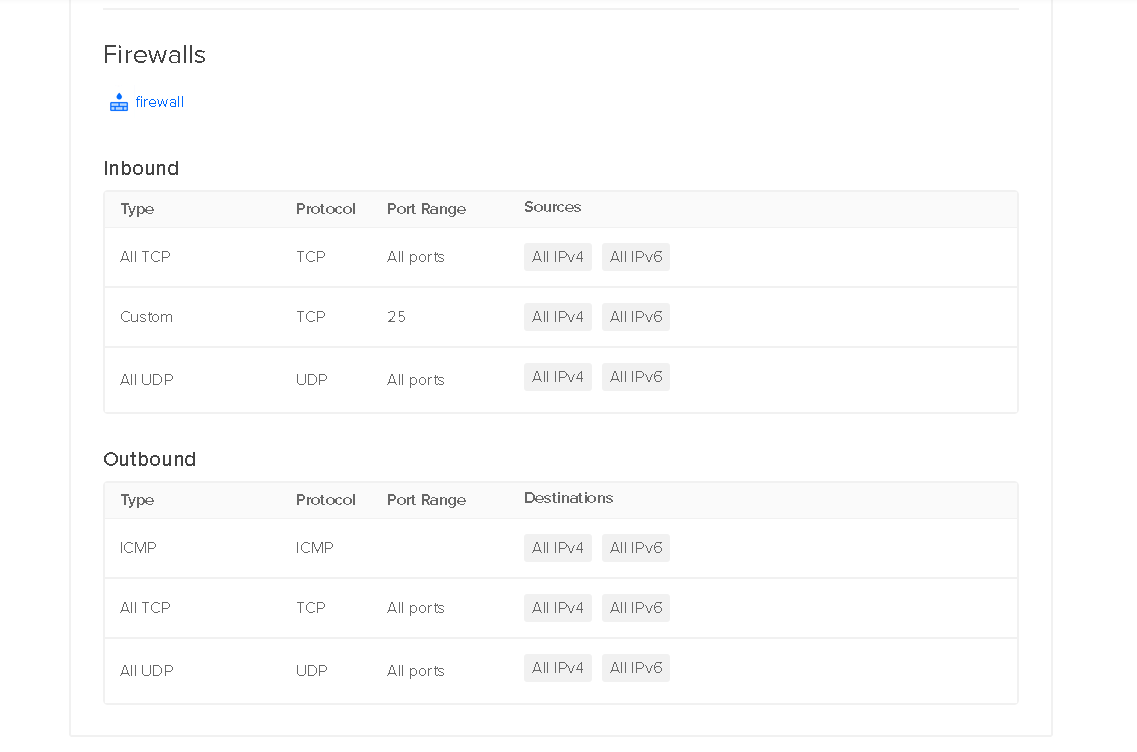Click the Outbound section heading
1137x752 pixels.
[149, 459]
